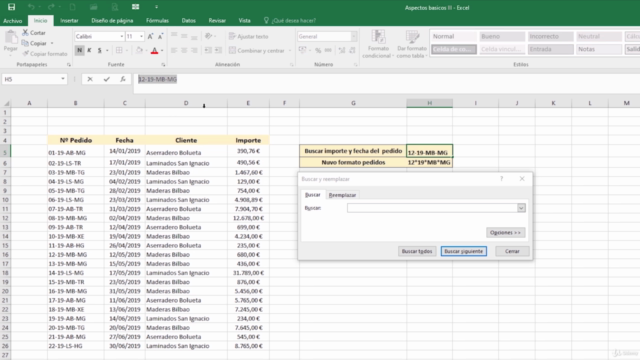Click the fill color bucket icon
640x360 pixels.
[x=139, y=50]
